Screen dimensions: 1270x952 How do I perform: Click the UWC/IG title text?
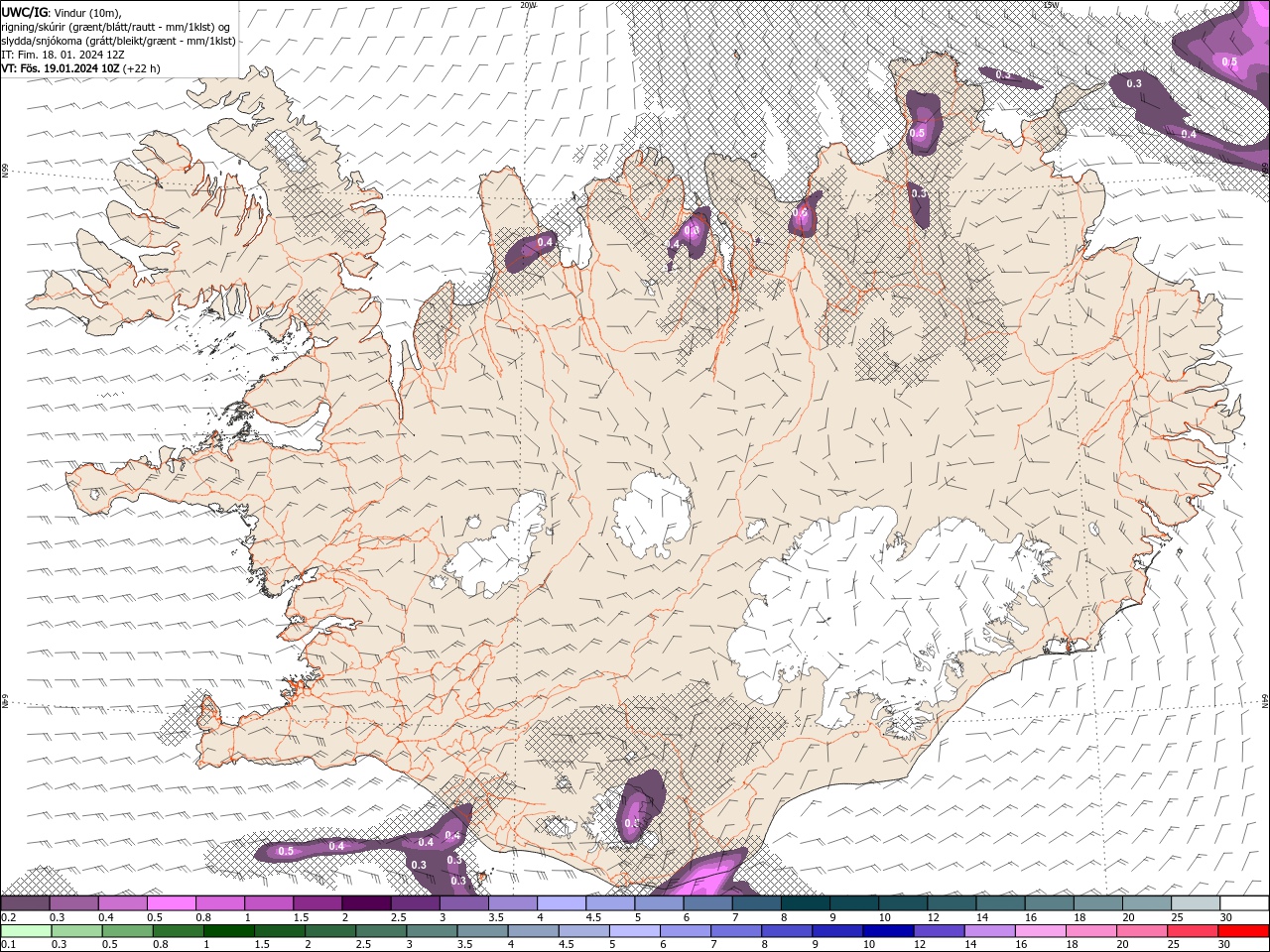coord(25,11)
